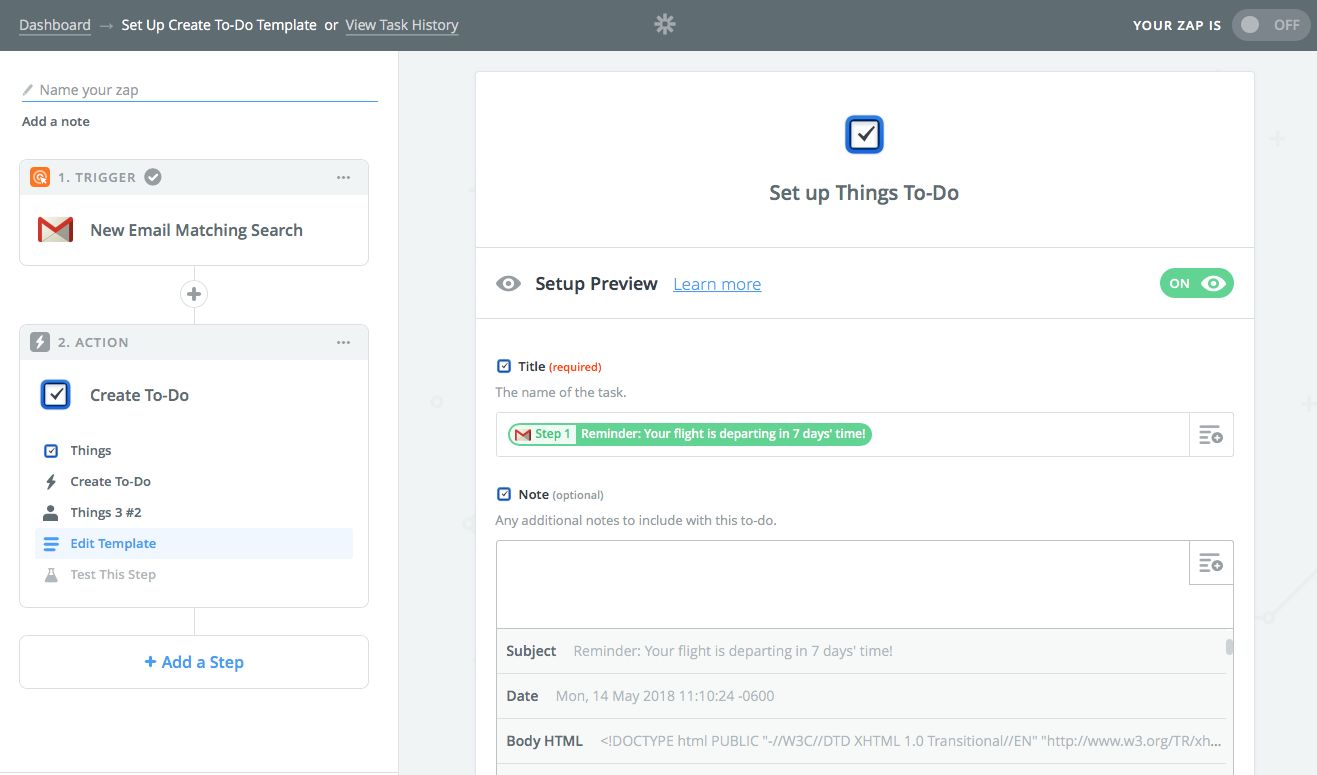The width and height of the screenshot is (1317, 775).
Task: Click Add a Step button
Action: coord(194,662)
